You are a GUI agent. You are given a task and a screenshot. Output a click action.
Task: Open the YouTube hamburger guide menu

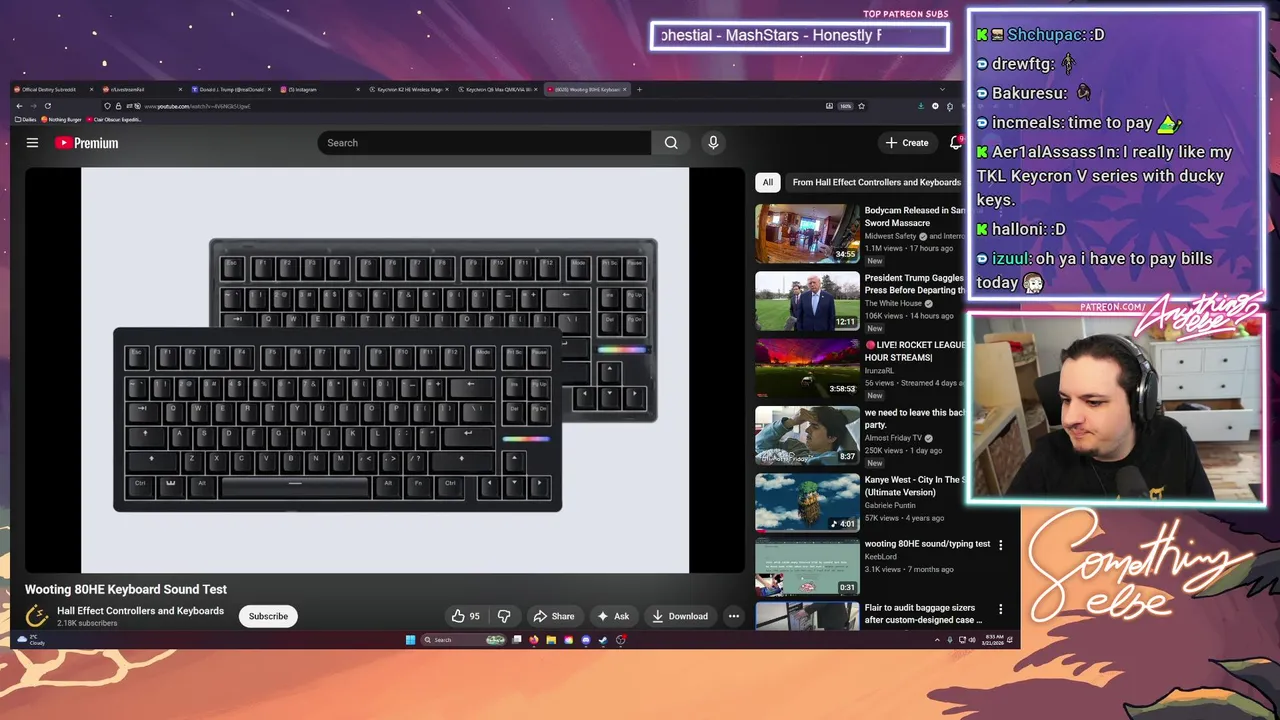click(x=32, y=143)
